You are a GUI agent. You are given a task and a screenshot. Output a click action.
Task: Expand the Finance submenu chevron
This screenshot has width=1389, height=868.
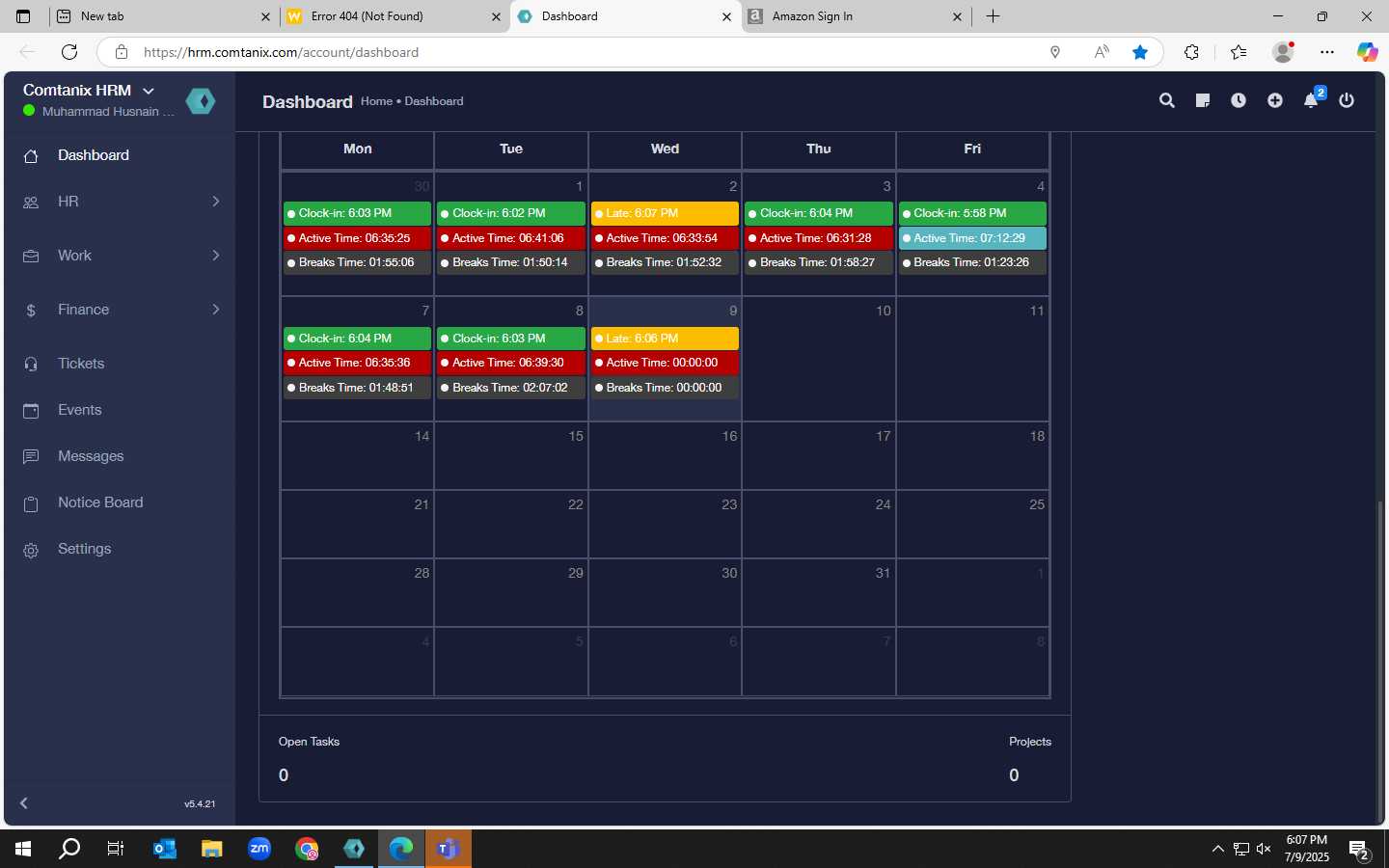point(216,309)
